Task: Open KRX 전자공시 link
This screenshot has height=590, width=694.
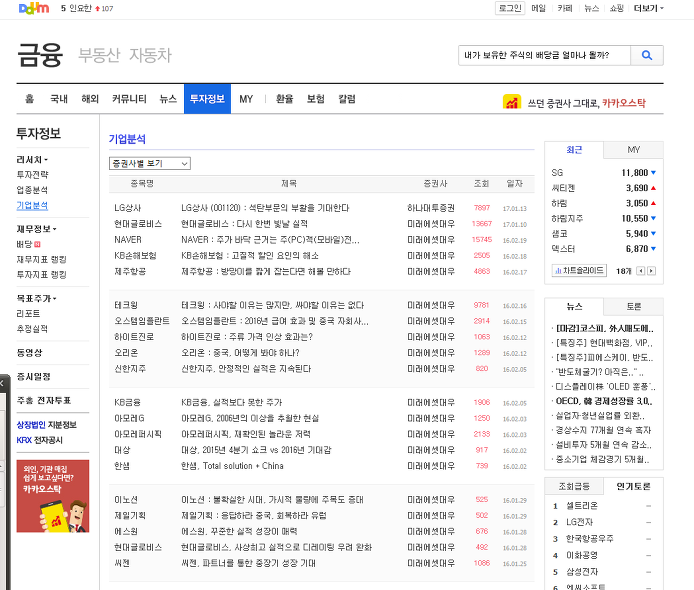Action: coord(39,440)
